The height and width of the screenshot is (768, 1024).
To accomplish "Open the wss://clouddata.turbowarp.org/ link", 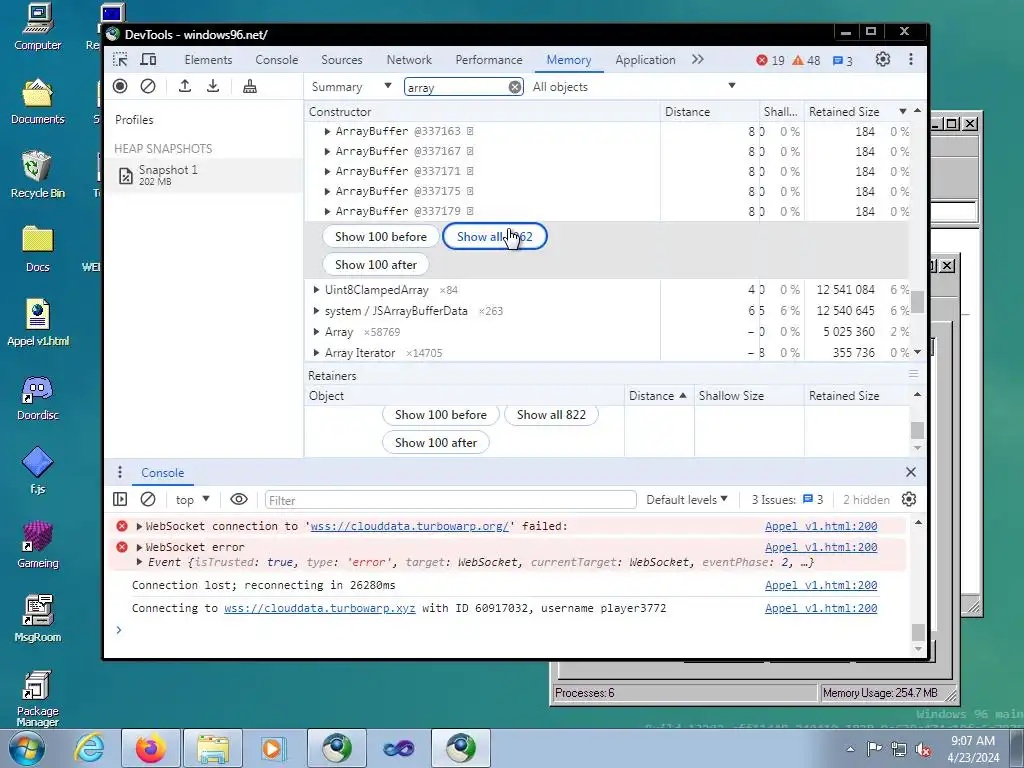I will point(409,526).
